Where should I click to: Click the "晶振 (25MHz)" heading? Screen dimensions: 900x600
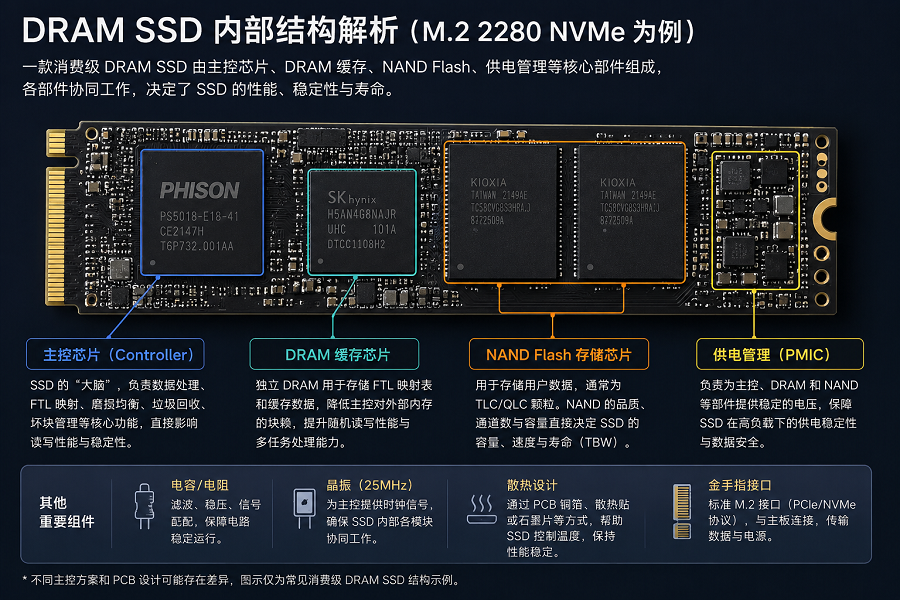[x=369, y=485]
